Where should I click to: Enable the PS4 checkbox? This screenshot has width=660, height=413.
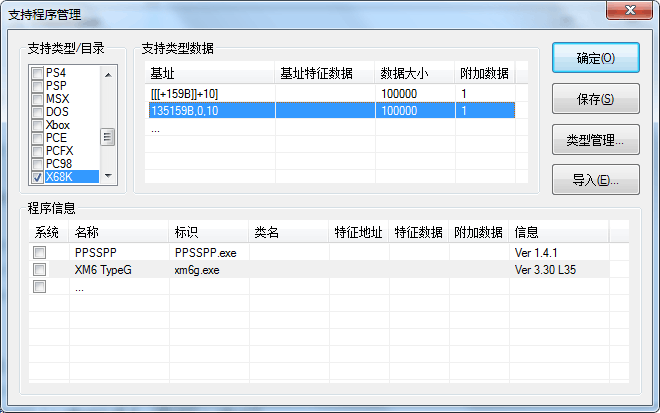38,74
